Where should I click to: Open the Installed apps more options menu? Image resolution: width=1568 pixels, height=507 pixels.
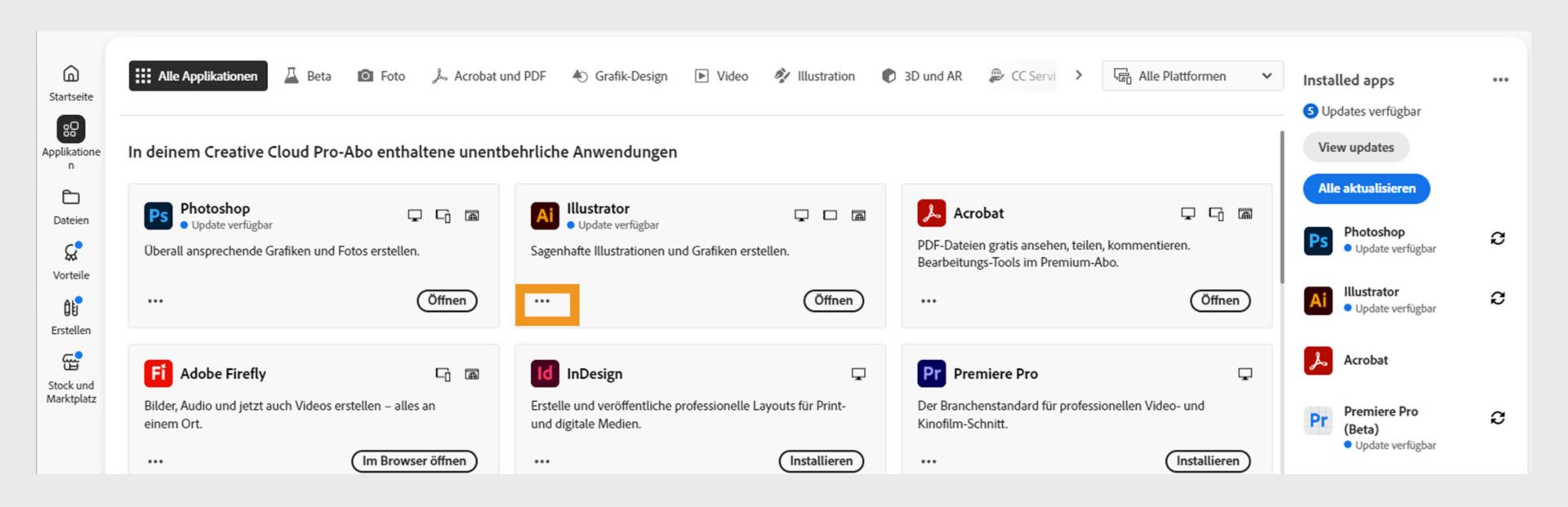coord(1500,80)
